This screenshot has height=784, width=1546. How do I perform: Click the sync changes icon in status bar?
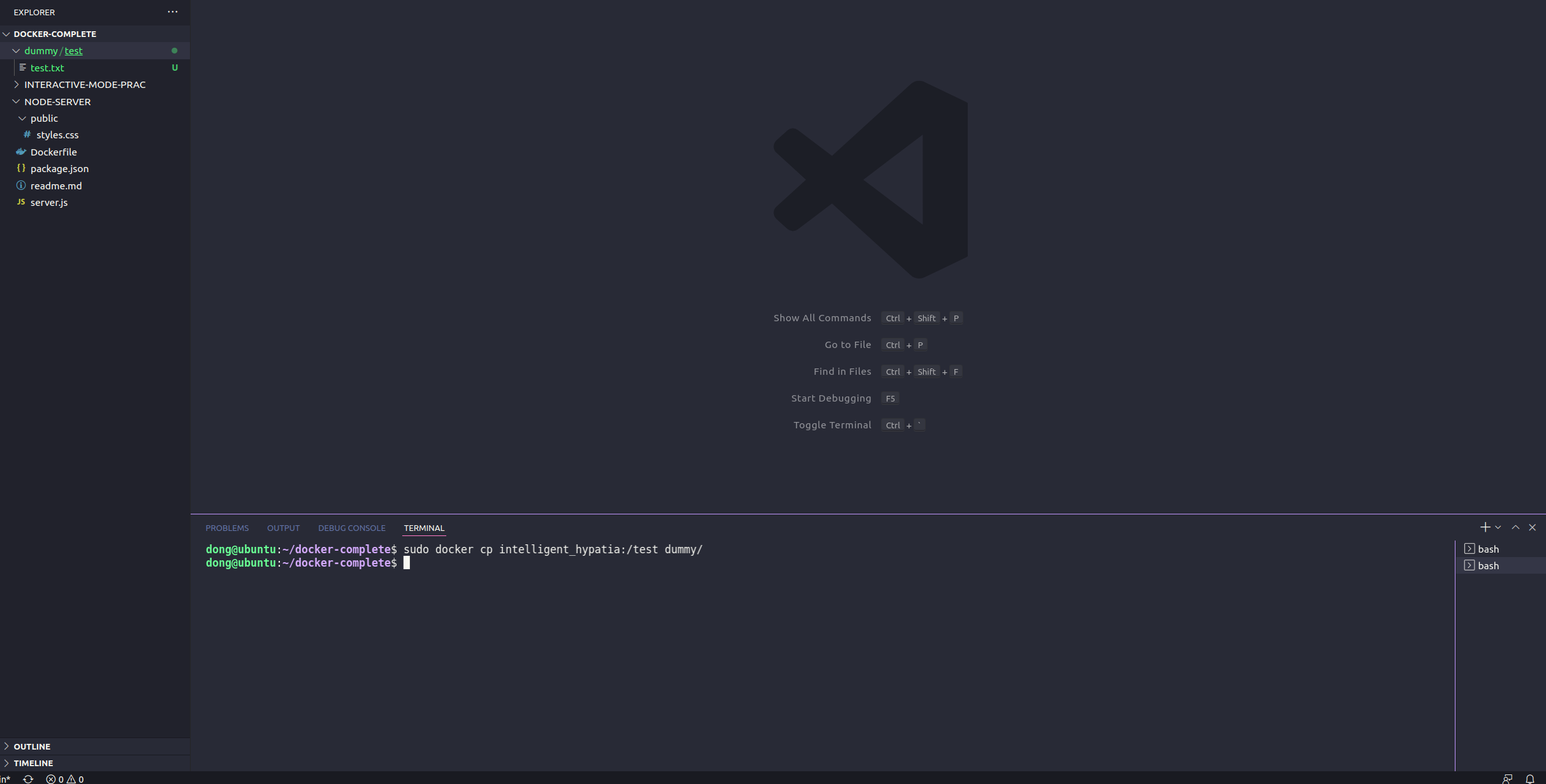pos(28,779)
